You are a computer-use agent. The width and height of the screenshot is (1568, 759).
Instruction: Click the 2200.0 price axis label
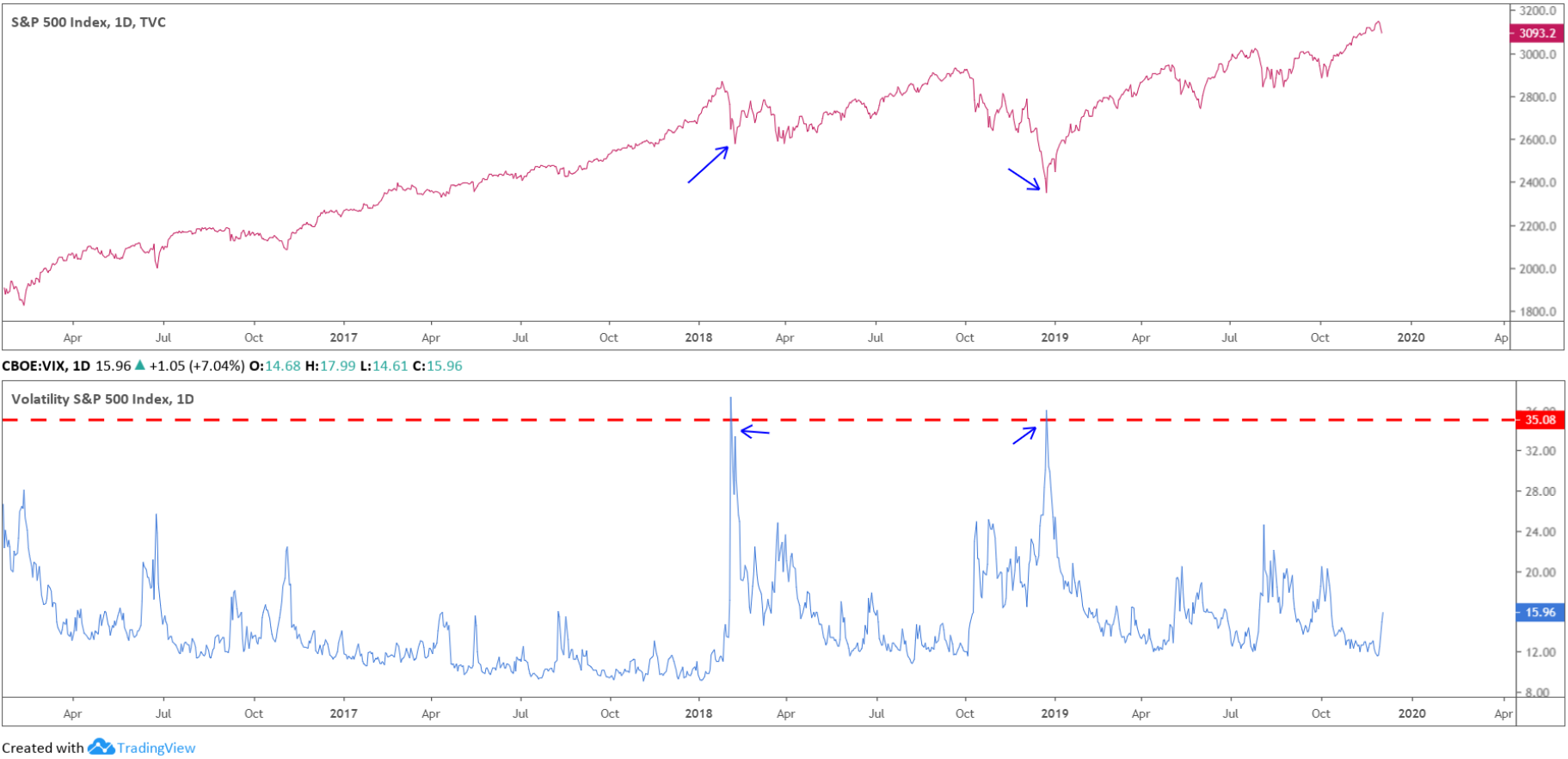point(1538,226)
